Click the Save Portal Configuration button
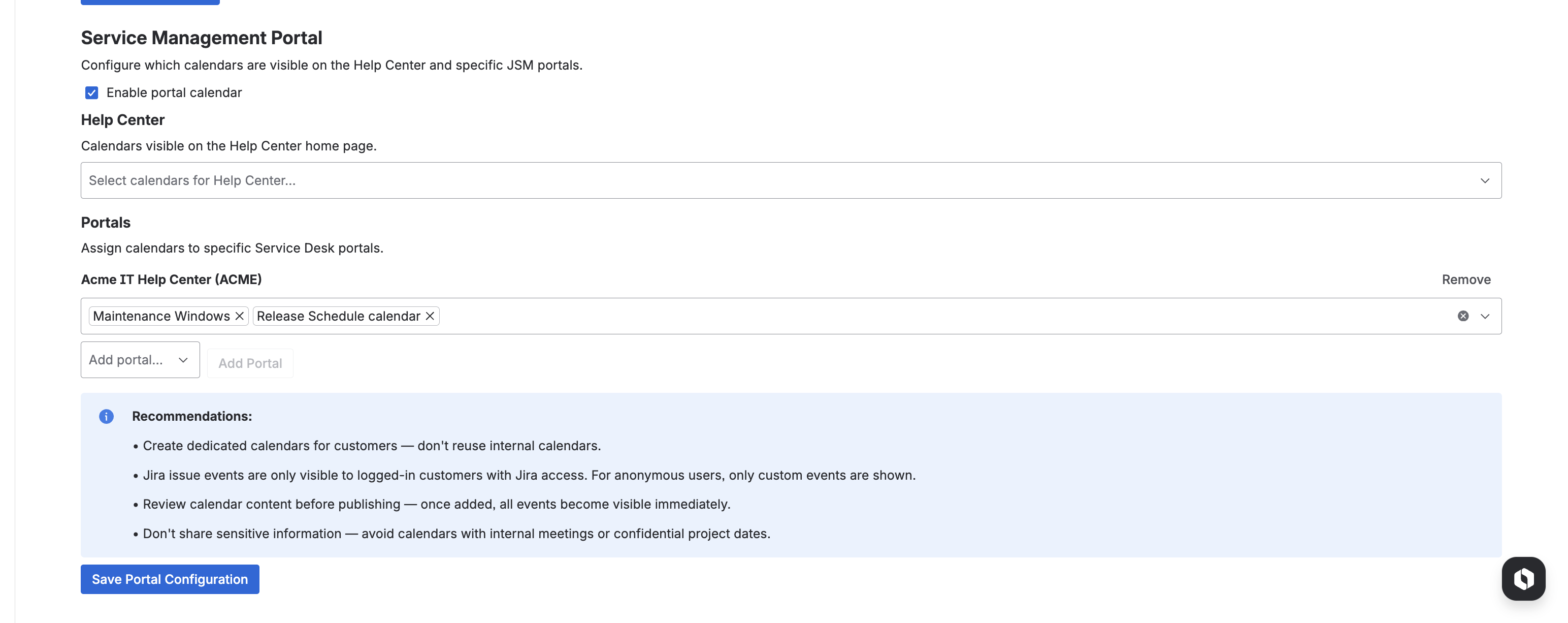The width and height of the screenshot is (1568, 623). tap(169, 579)
